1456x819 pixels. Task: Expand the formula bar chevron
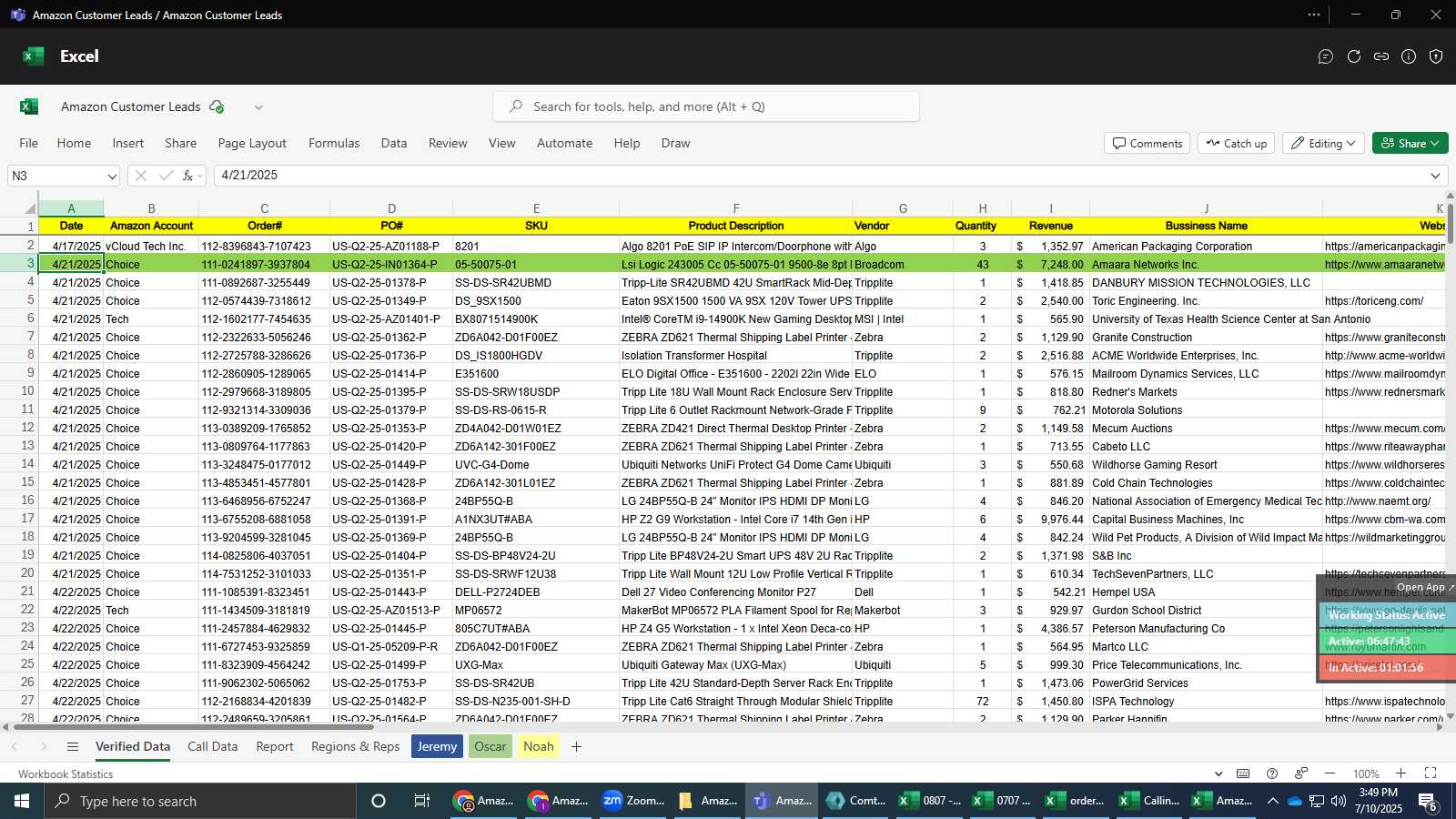1436,176
